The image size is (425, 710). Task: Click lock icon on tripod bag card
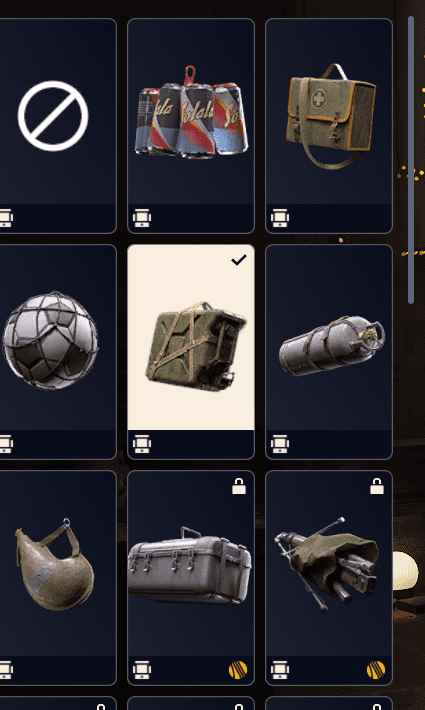pos(377,486)
